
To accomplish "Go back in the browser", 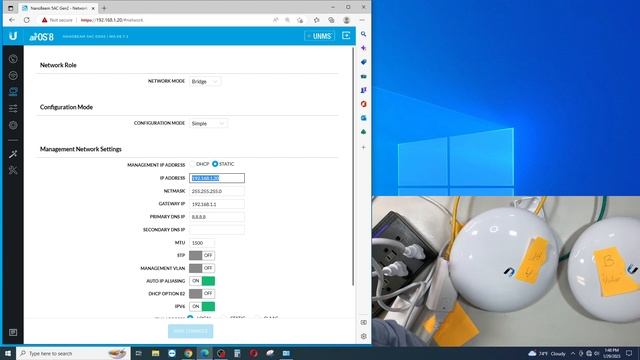I will click(x=12, y=20).
